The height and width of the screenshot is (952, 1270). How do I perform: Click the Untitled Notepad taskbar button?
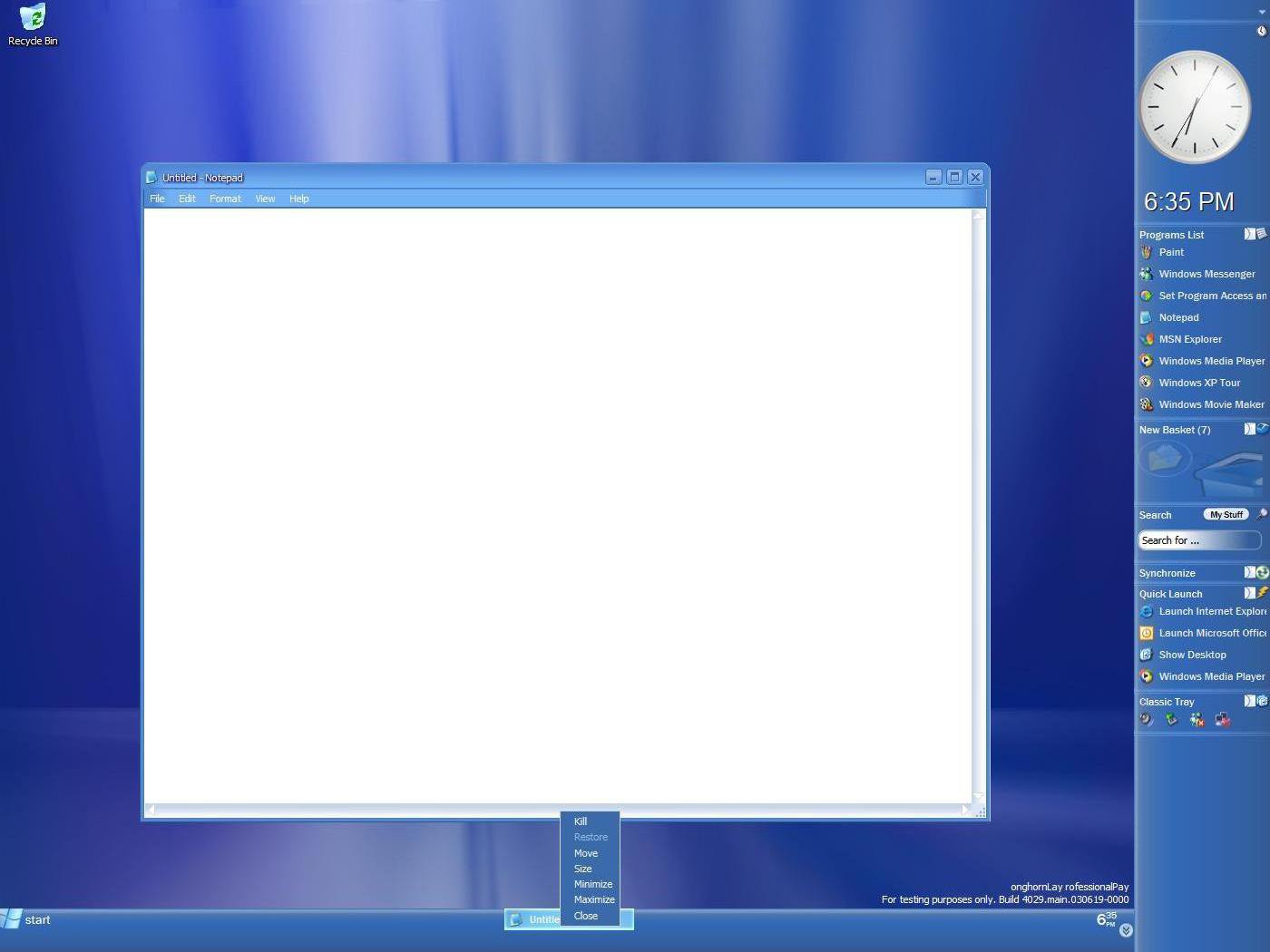pos(535,919)
